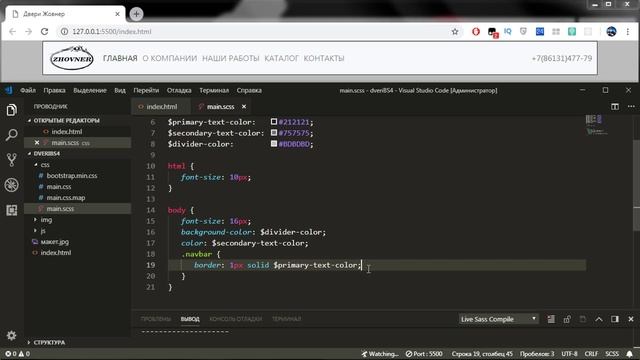Open the Выделение menu

(x=90, y=90)
